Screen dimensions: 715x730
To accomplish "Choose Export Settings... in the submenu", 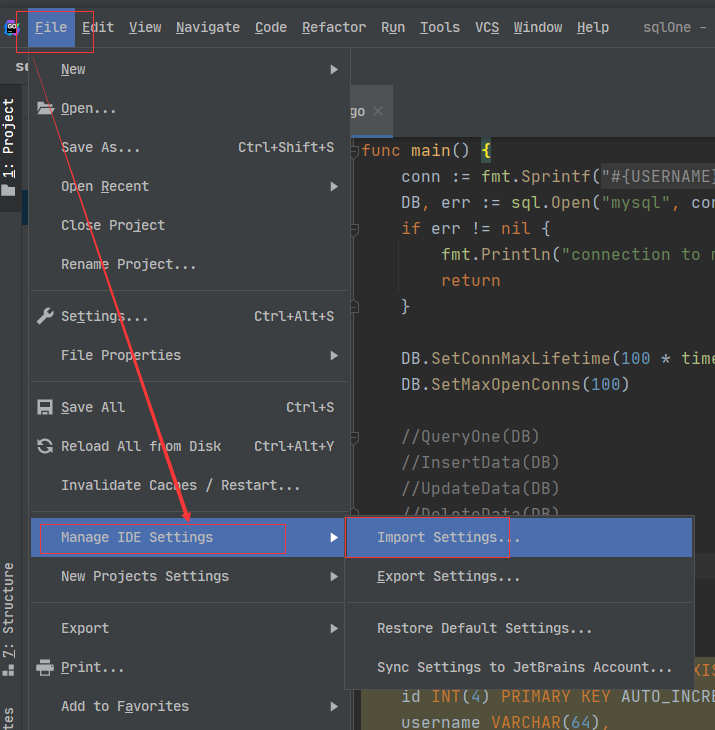I will click(x=519, y=576).
